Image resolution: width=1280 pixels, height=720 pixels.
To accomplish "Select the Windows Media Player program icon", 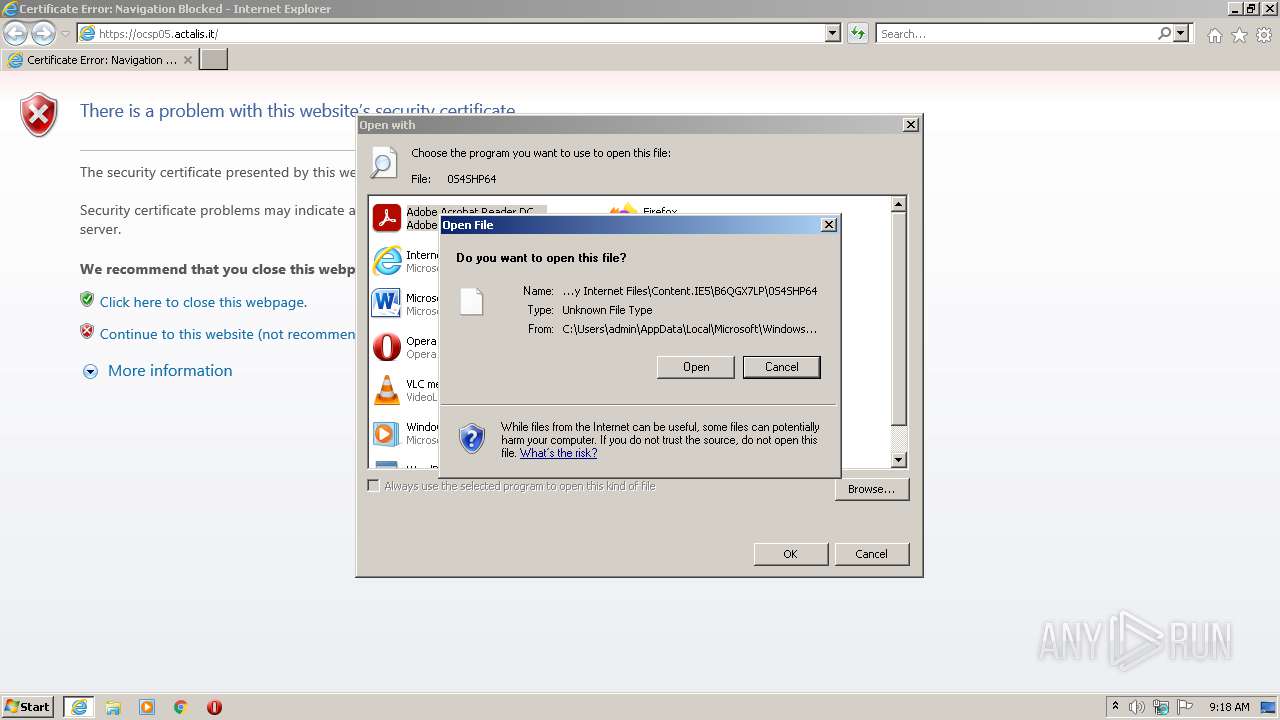I will [x=387, y=433].
